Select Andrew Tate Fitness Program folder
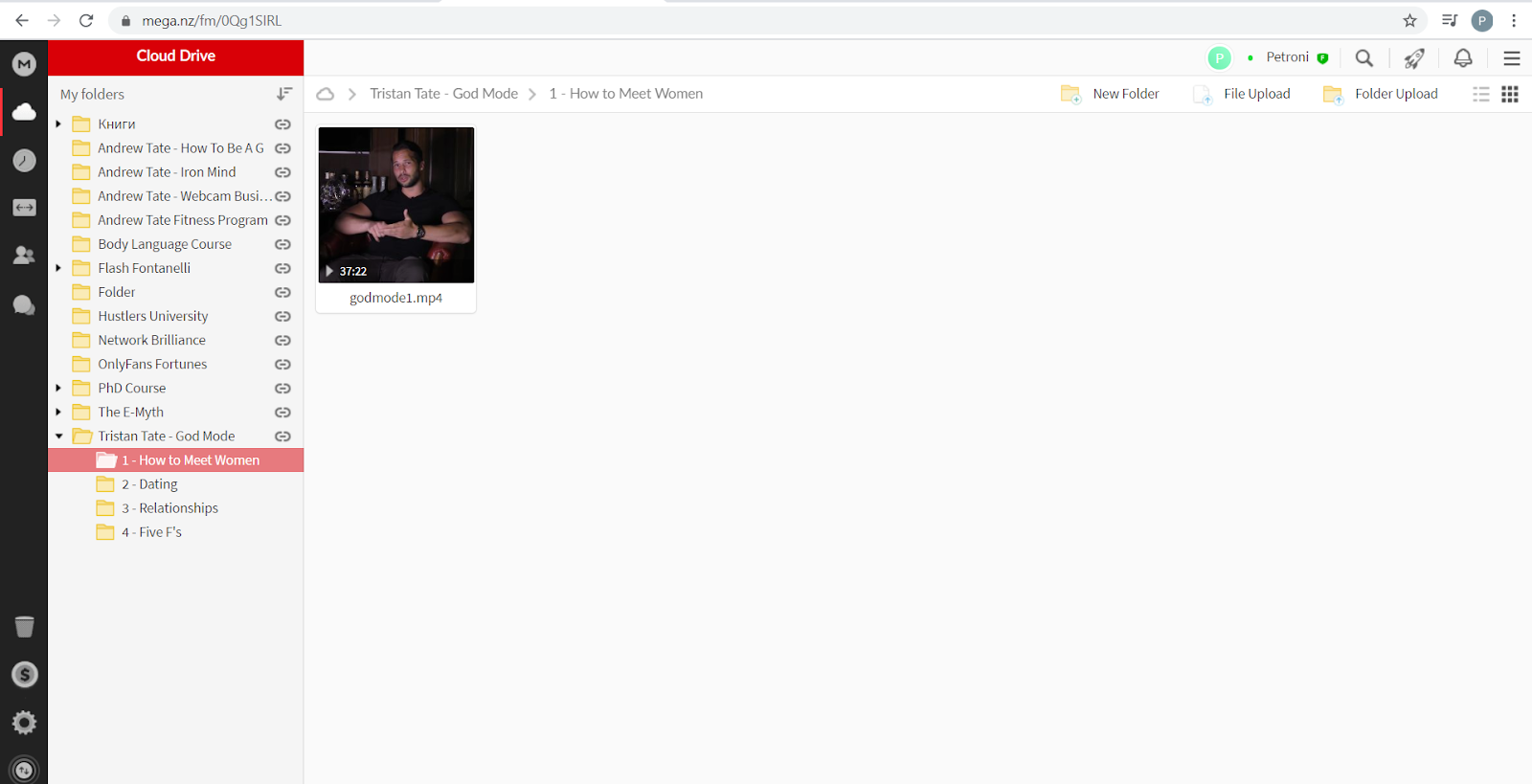This screenshot has height=784, width=1532. [x=183, y=220]
